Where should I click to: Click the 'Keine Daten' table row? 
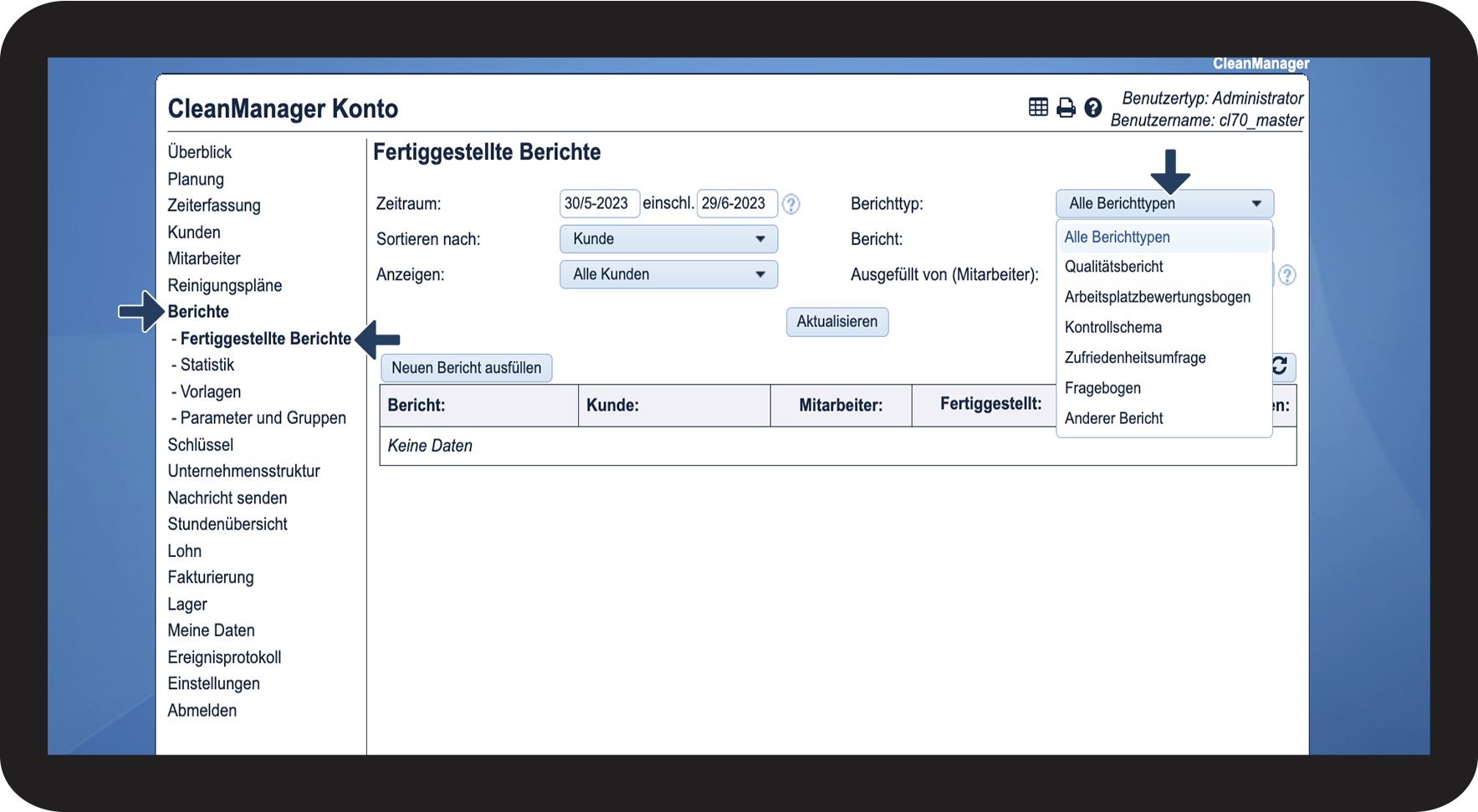coord(838,446)
